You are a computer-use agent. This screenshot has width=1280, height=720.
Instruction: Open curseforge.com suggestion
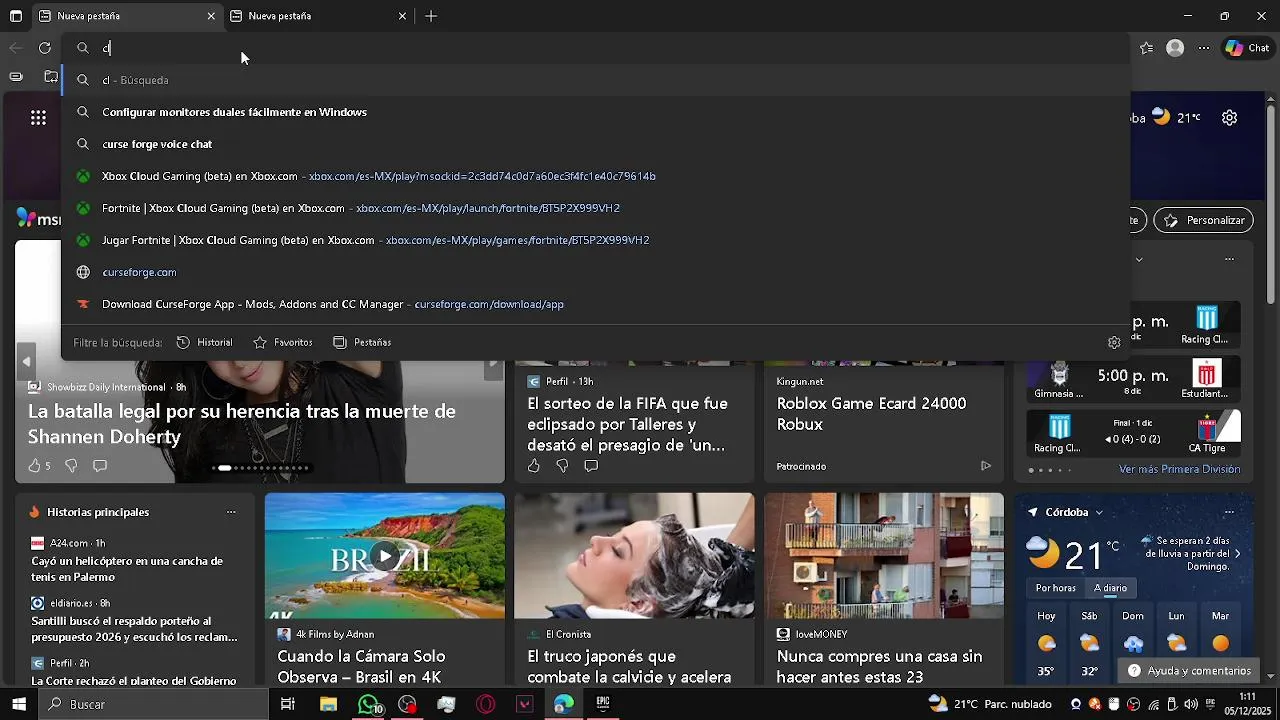[596, 272]
